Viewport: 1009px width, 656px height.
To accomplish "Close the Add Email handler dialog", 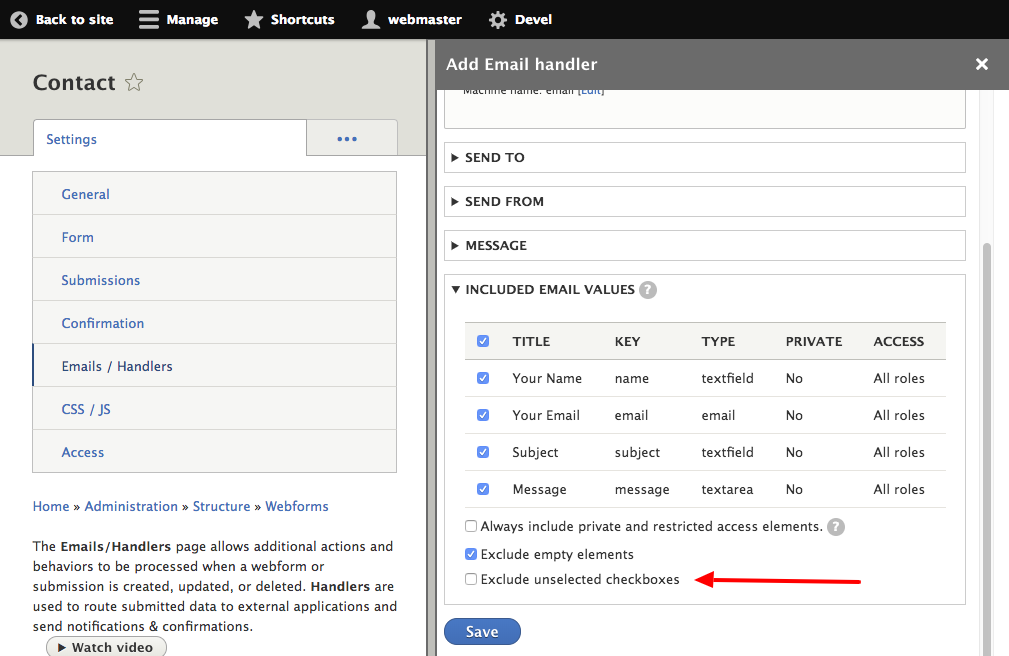I will click(x=981, y=64).
